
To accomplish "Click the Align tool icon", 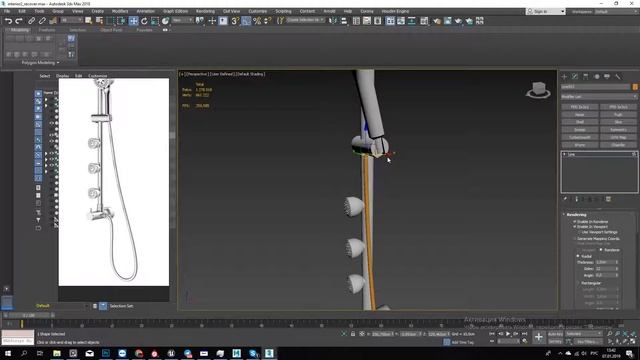I will pos(344,21).
